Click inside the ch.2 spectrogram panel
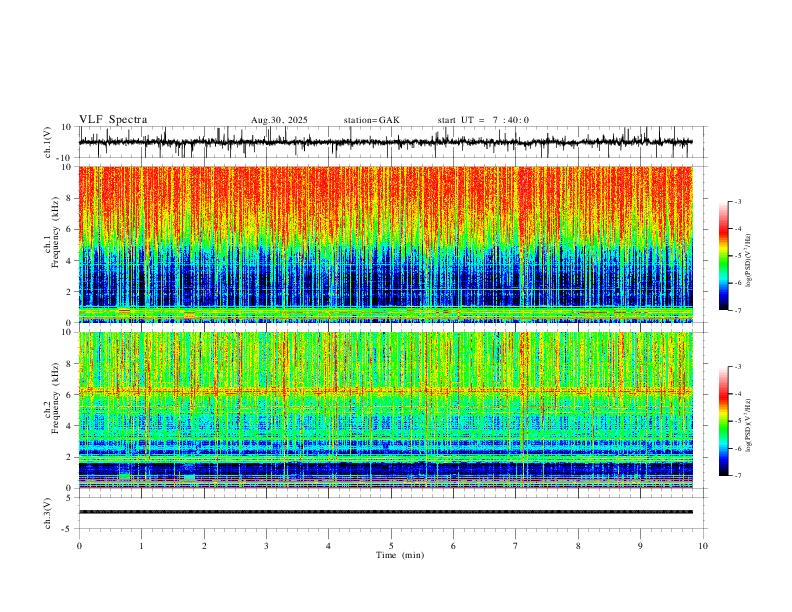The image size is (792, 612). (x=385, y=410)
